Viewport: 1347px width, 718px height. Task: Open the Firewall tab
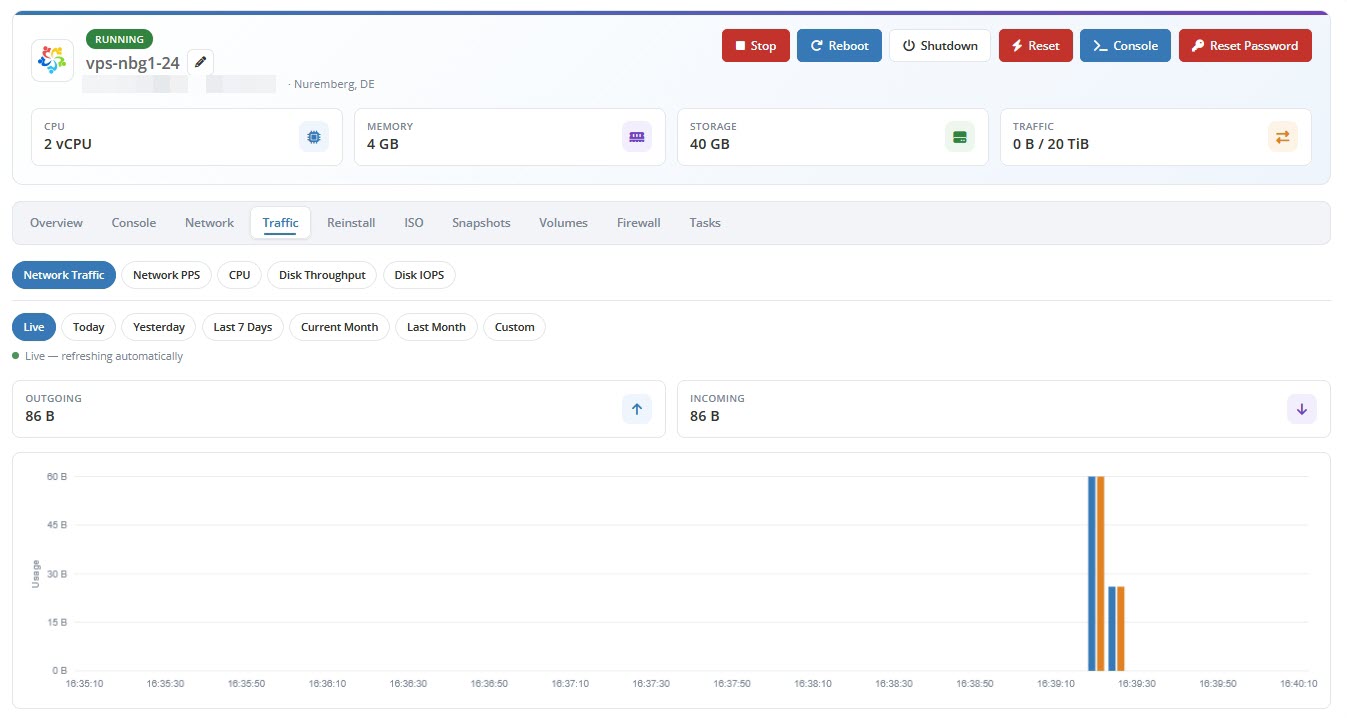[x=639, y=223]
